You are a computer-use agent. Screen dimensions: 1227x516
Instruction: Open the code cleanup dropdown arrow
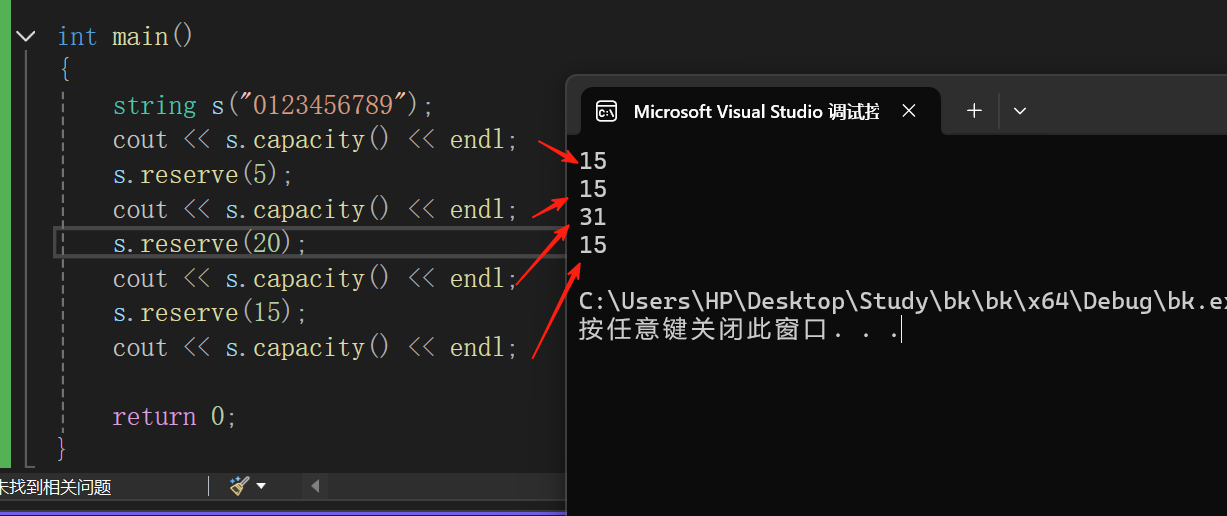tap(261, 486)
